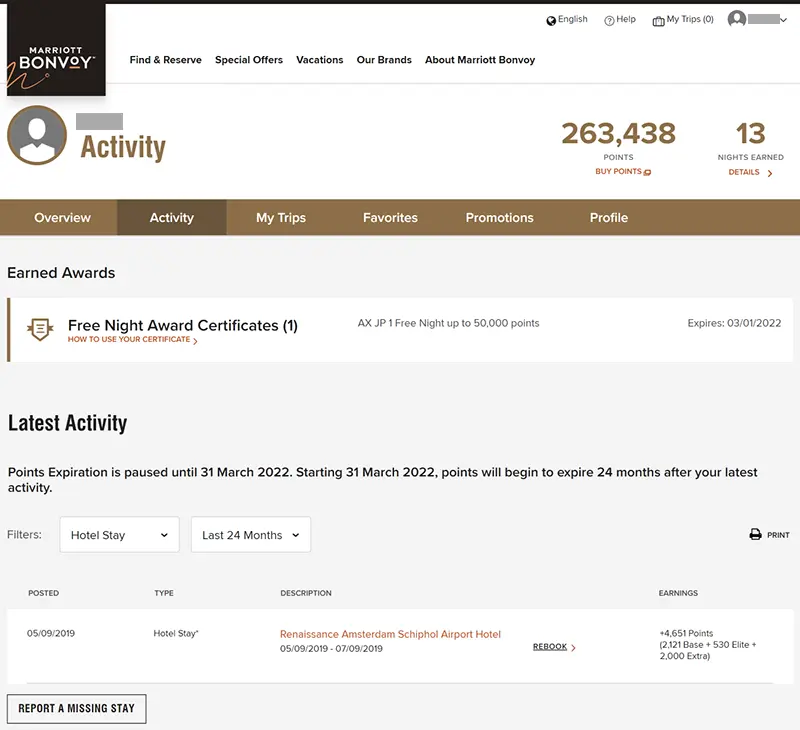Open the Special Offers menu

(249, 60)
